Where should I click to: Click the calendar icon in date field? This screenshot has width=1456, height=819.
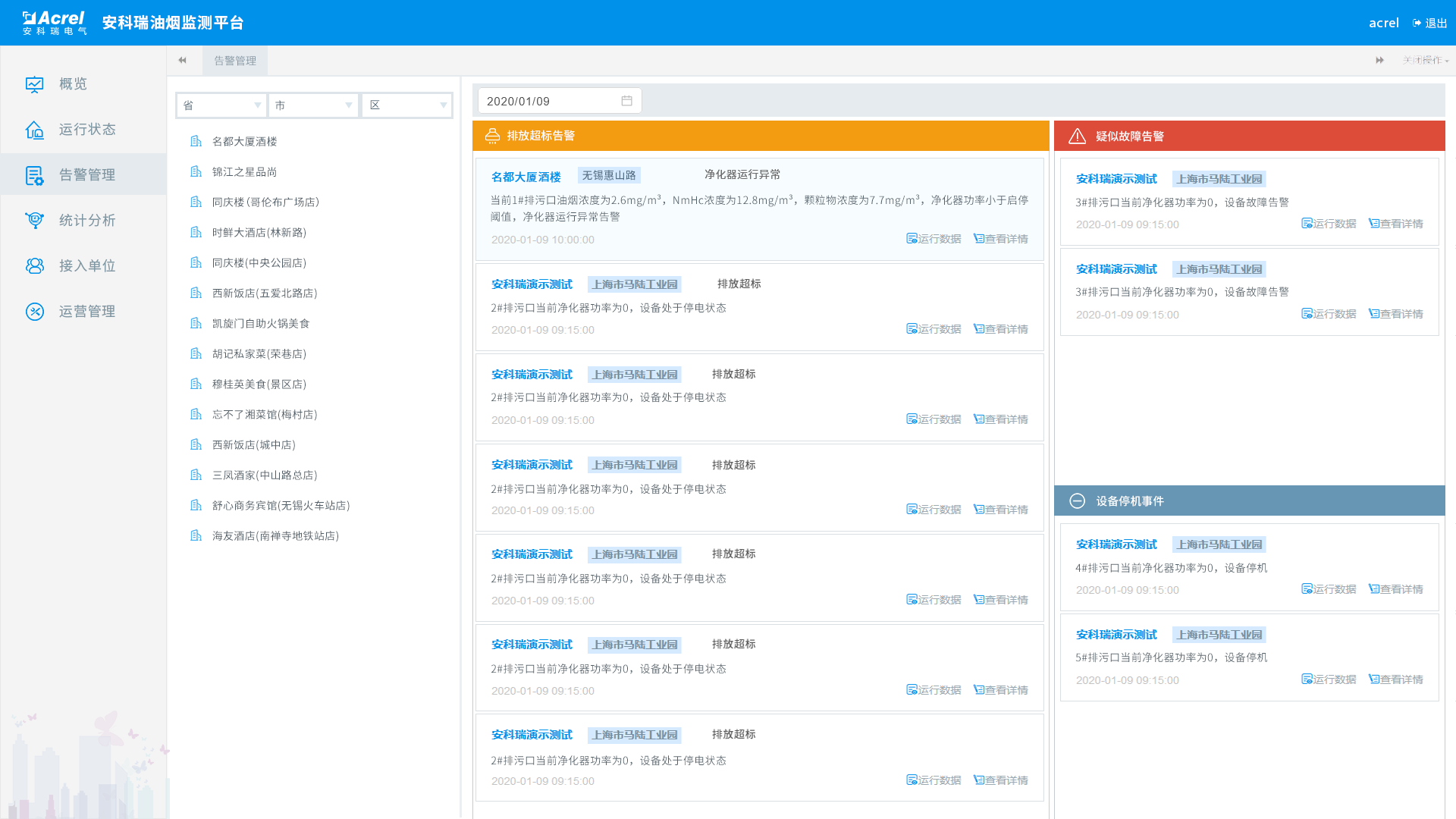point(626,101)
